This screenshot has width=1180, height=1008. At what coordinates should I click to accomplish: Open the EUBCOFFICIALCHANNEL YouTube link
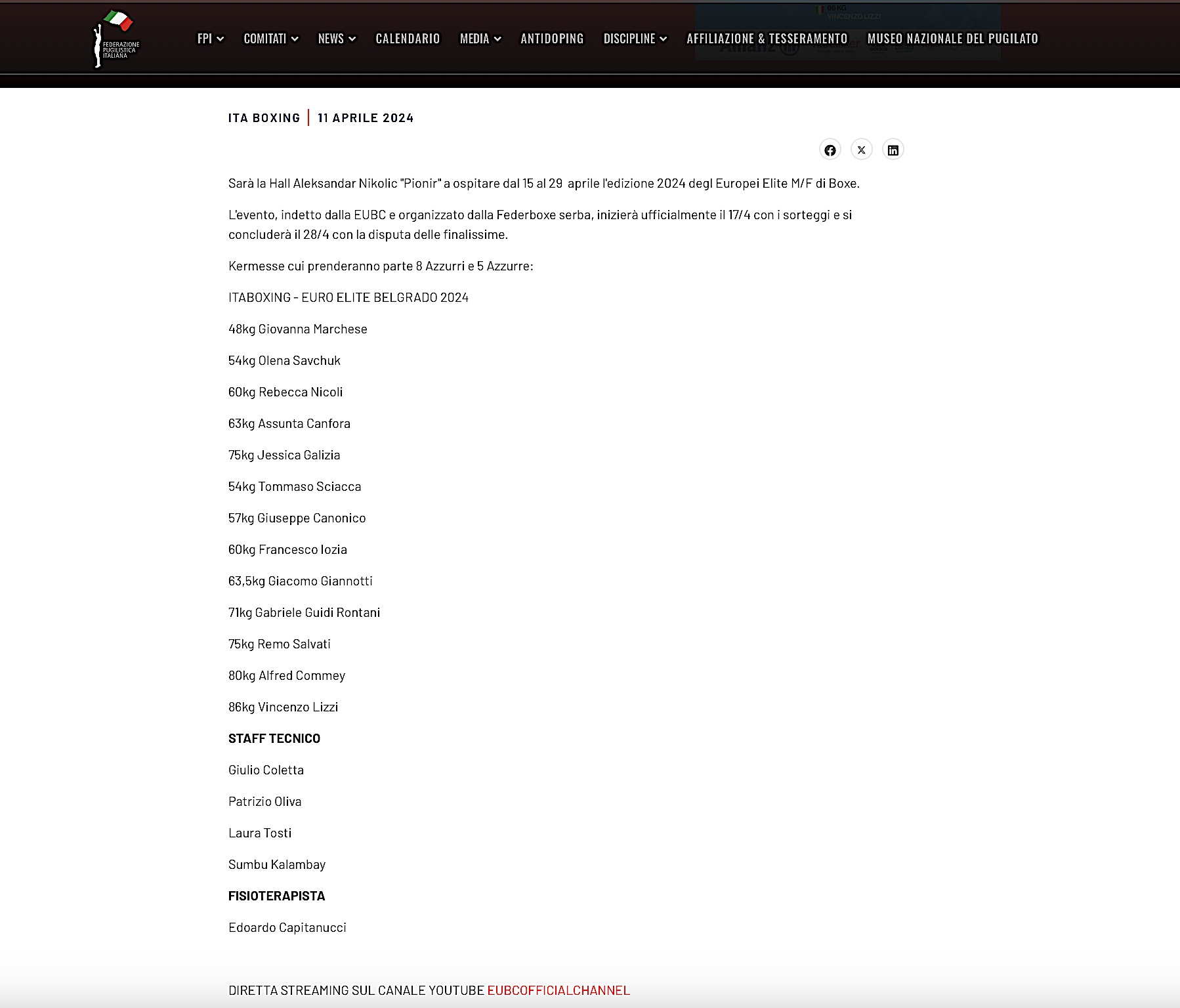[558, 990]
